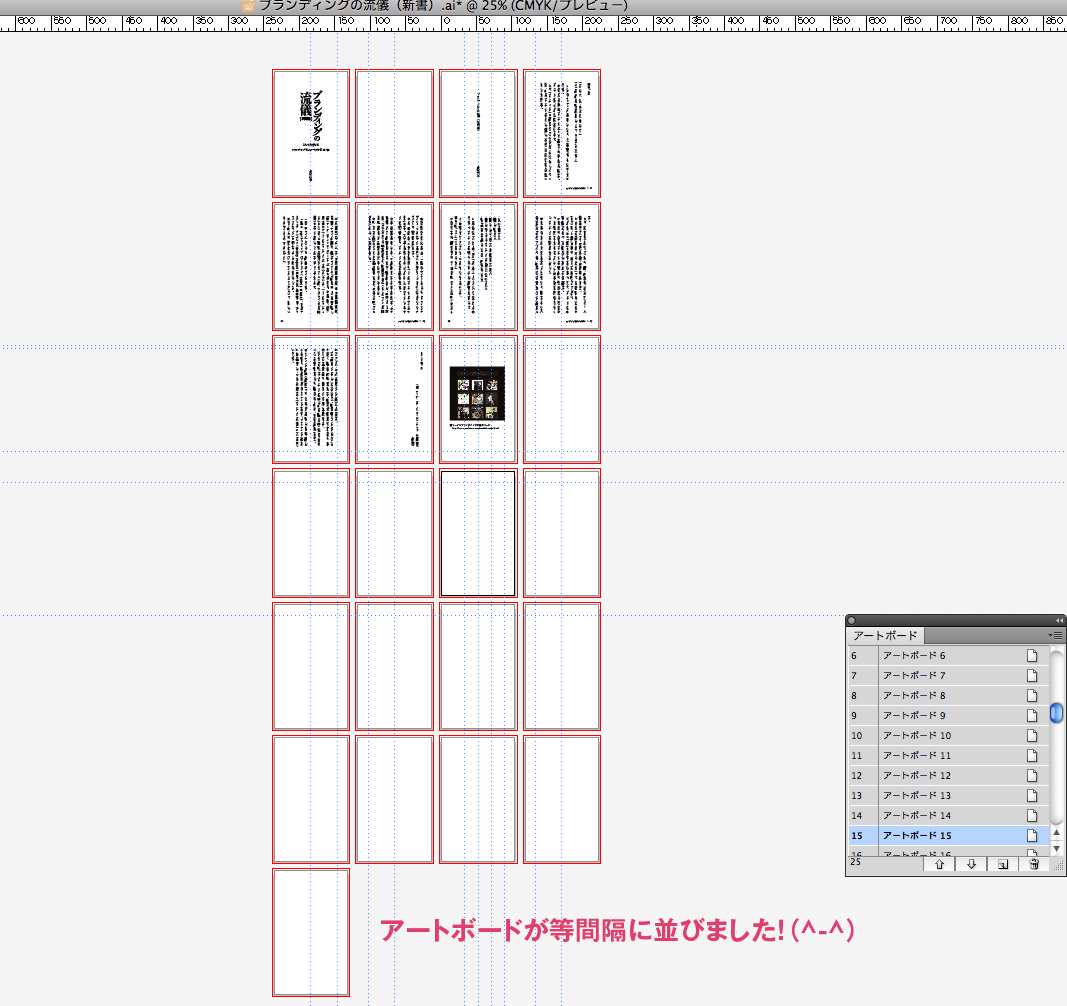1067x1006 pixels.
Task: Click the page icon for アートボード 9
Action: (x=1032, y=715)
